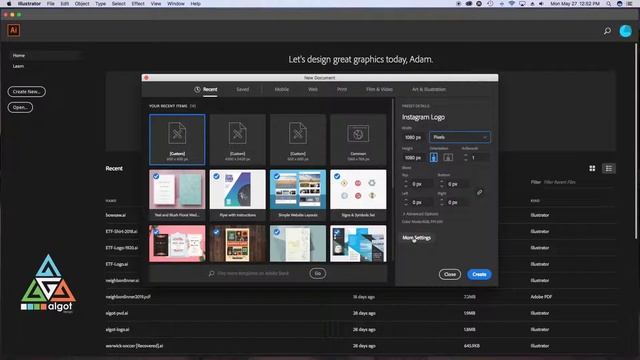
Task: Click the Height input field
Action: click(x=414, y=158)
